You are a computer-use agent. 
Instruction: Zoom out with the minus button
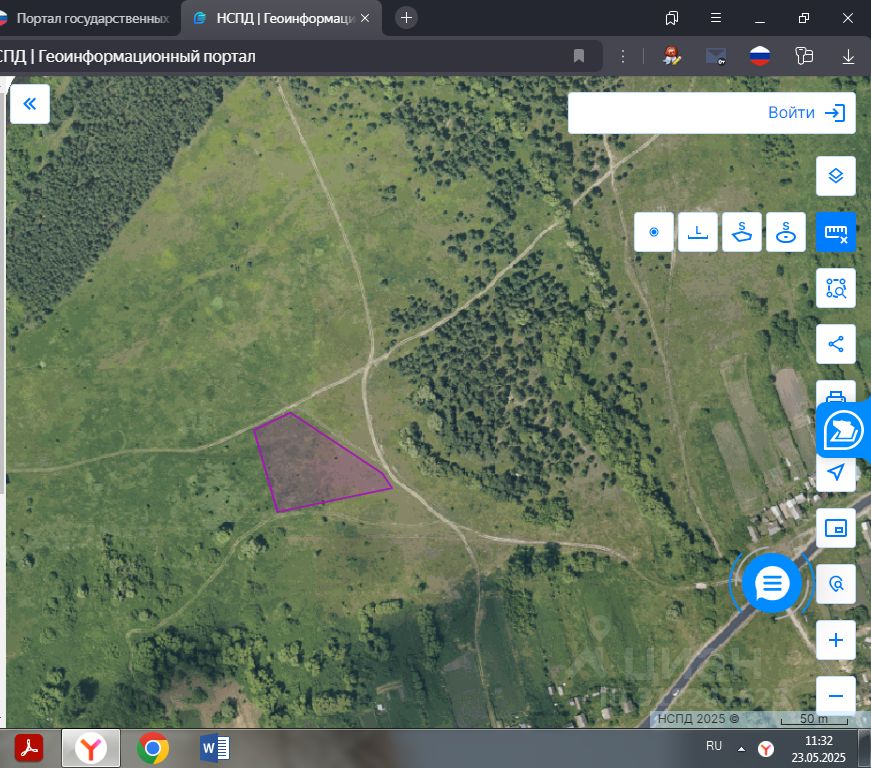coord(835,695)
